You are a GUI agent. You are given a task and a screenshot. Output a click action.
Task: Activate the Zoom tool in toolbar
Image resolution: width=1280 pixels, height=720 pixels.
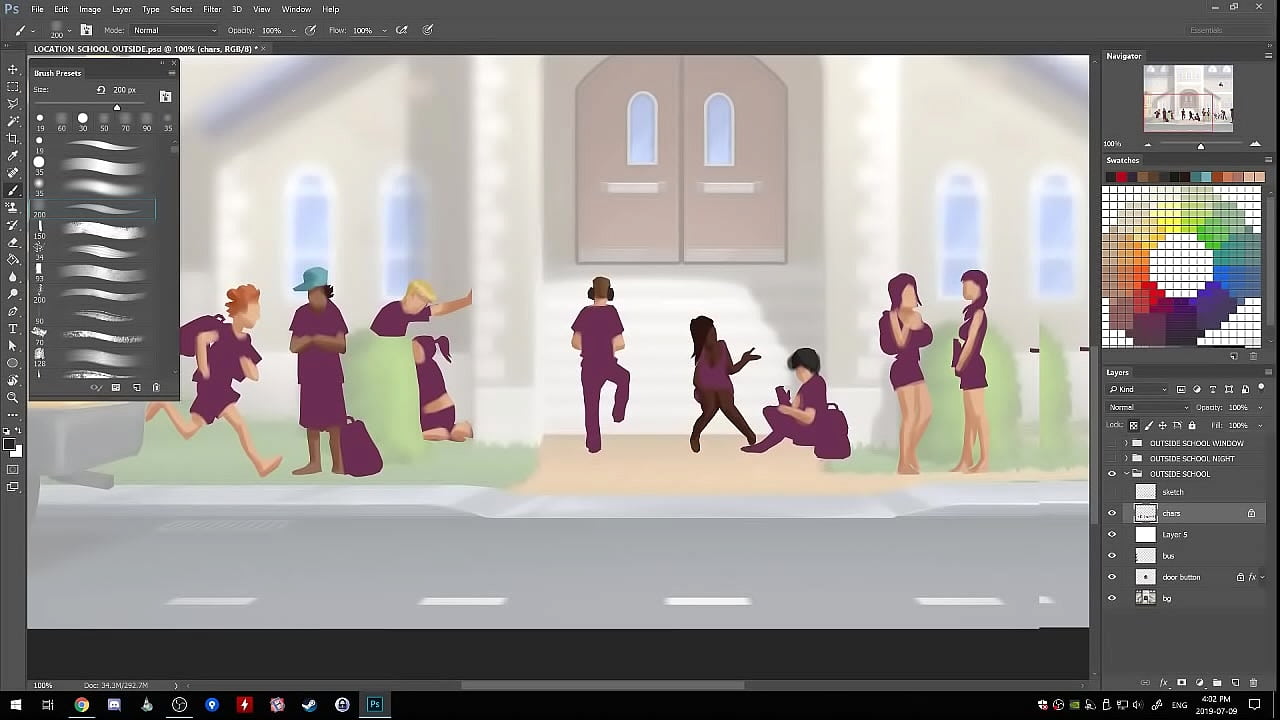coord(13,397)
